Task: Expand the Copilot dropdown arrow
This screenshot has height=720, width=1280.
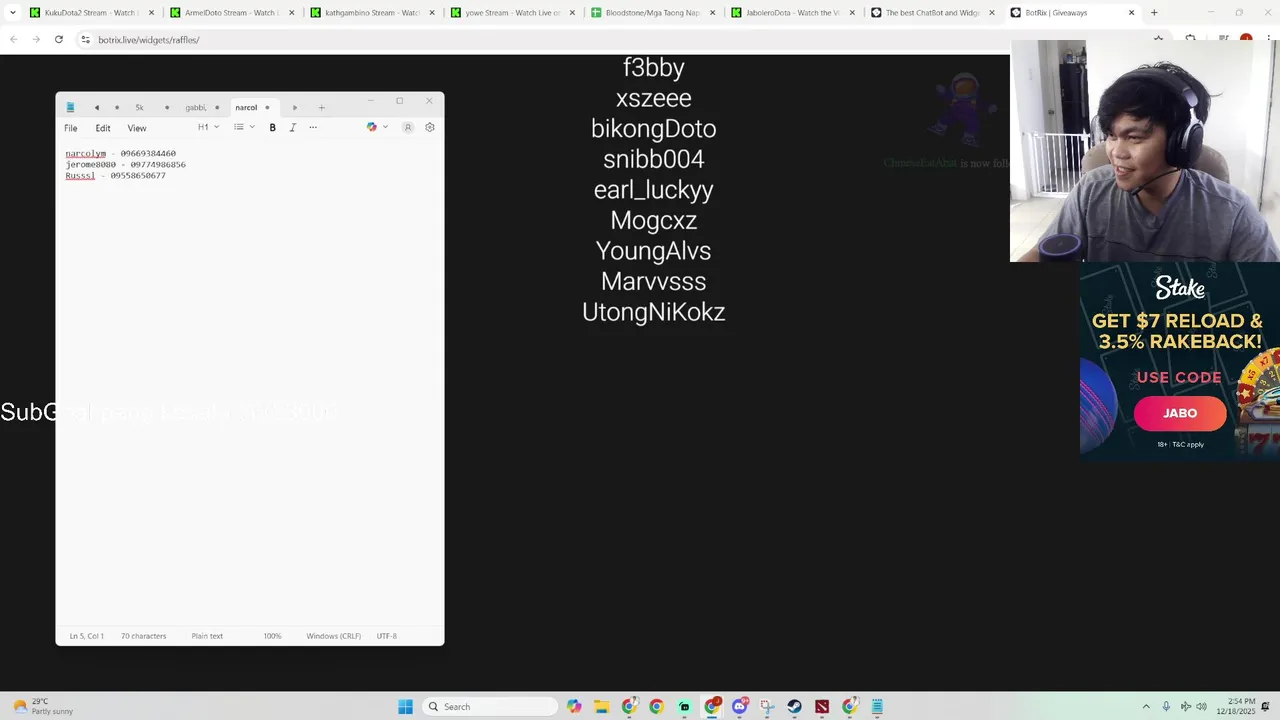Action: click(385, 127)
